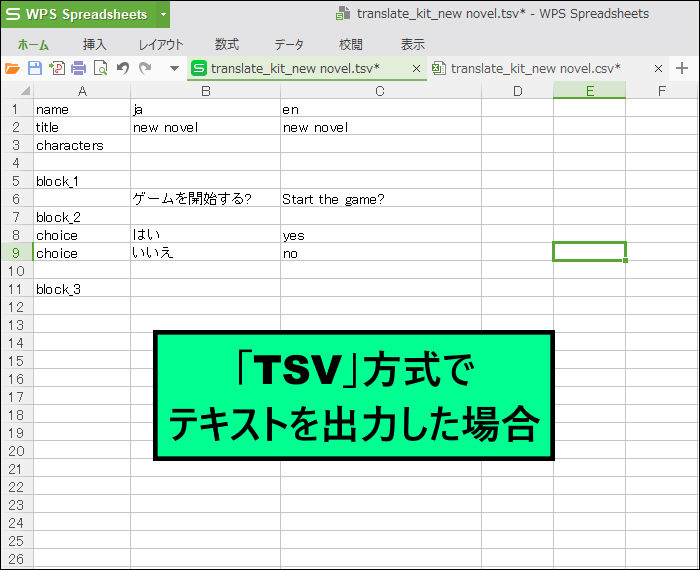Switch to the 数式 ribbon tab

[x=227, y=44]
